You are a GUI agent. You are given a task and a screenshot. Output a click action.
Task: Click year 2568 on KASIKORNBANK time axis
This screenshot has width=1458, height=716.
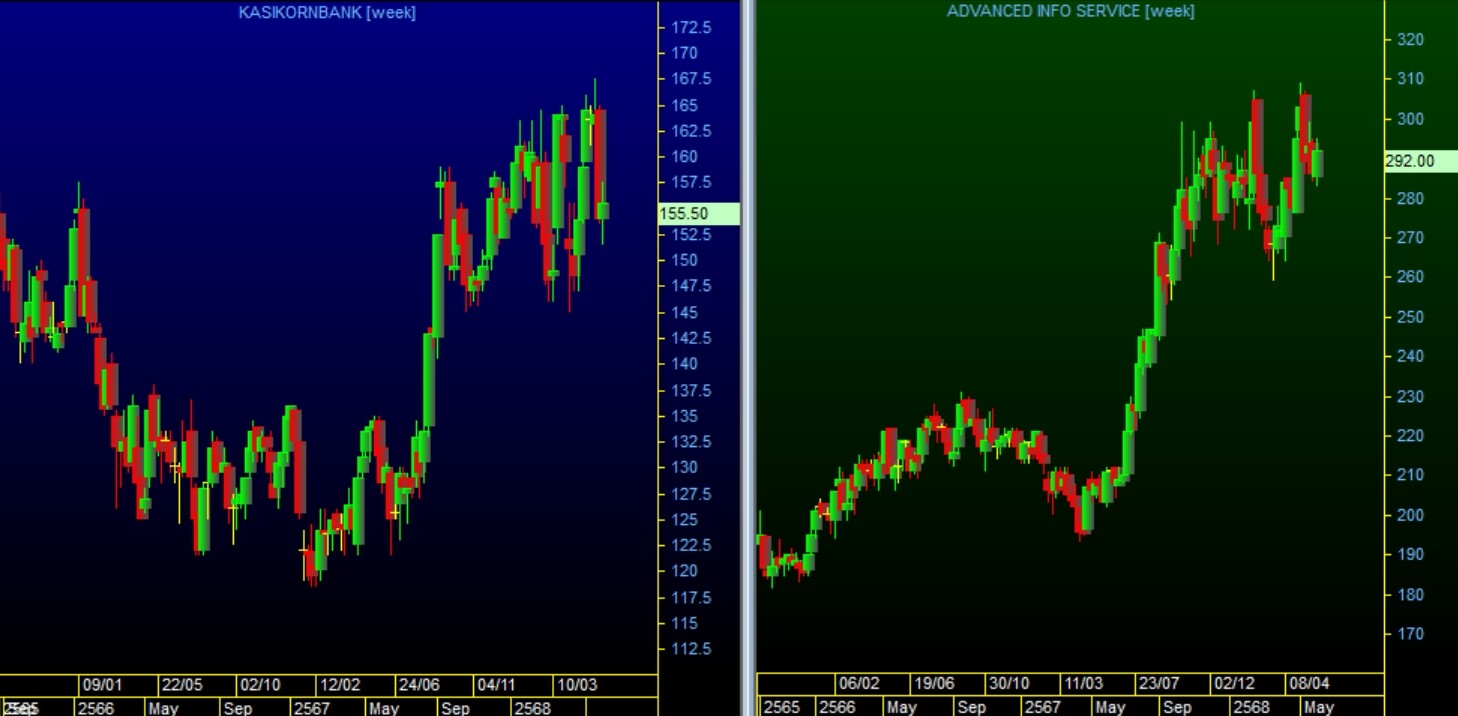(532, 708)
